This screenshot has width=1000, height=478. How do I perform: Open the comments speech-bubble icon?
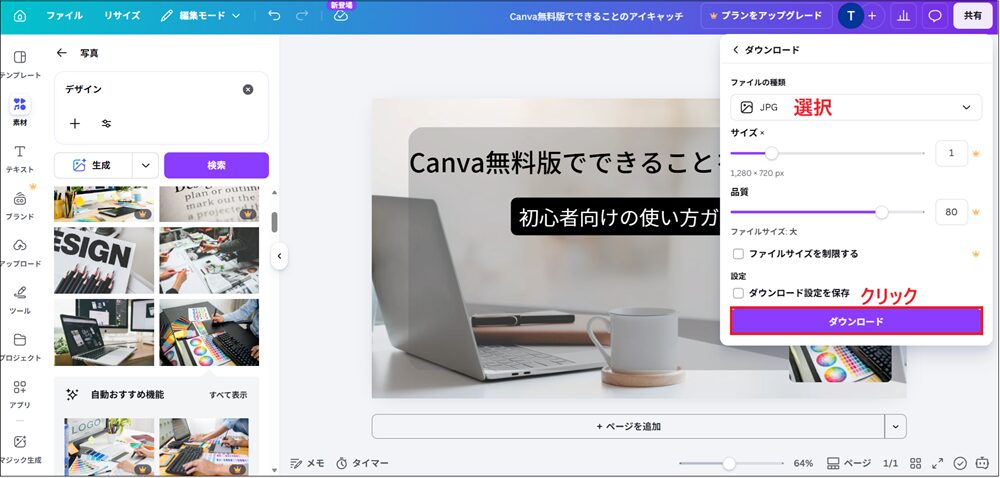tap(935, 16)
